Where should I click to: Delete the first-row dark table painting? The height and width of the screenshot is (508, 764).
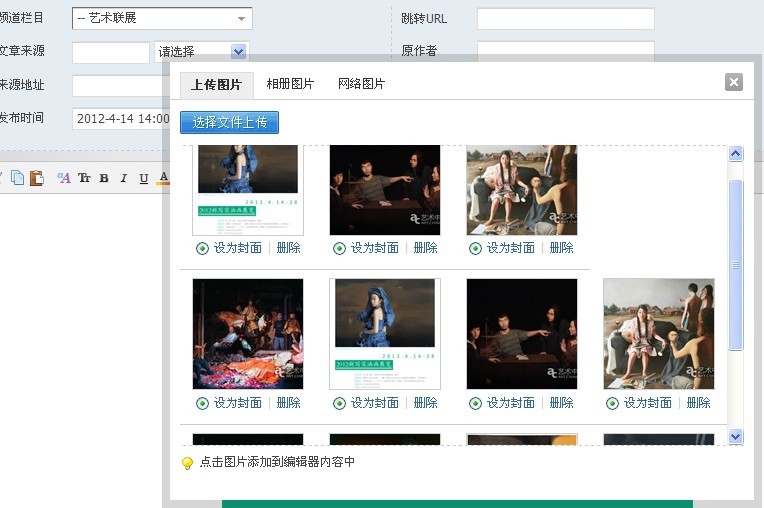[425, 248]
